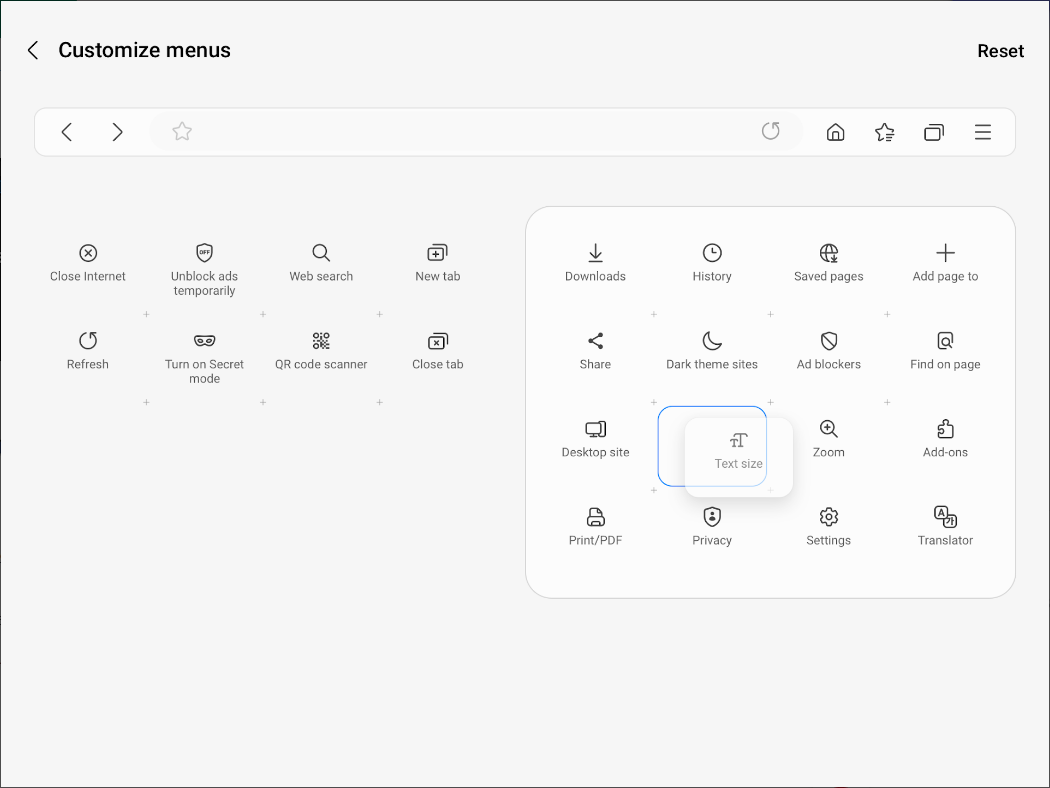Click the Saved pages icon
The width and height of the screenshot is (1050, 788).
[828, 252]
